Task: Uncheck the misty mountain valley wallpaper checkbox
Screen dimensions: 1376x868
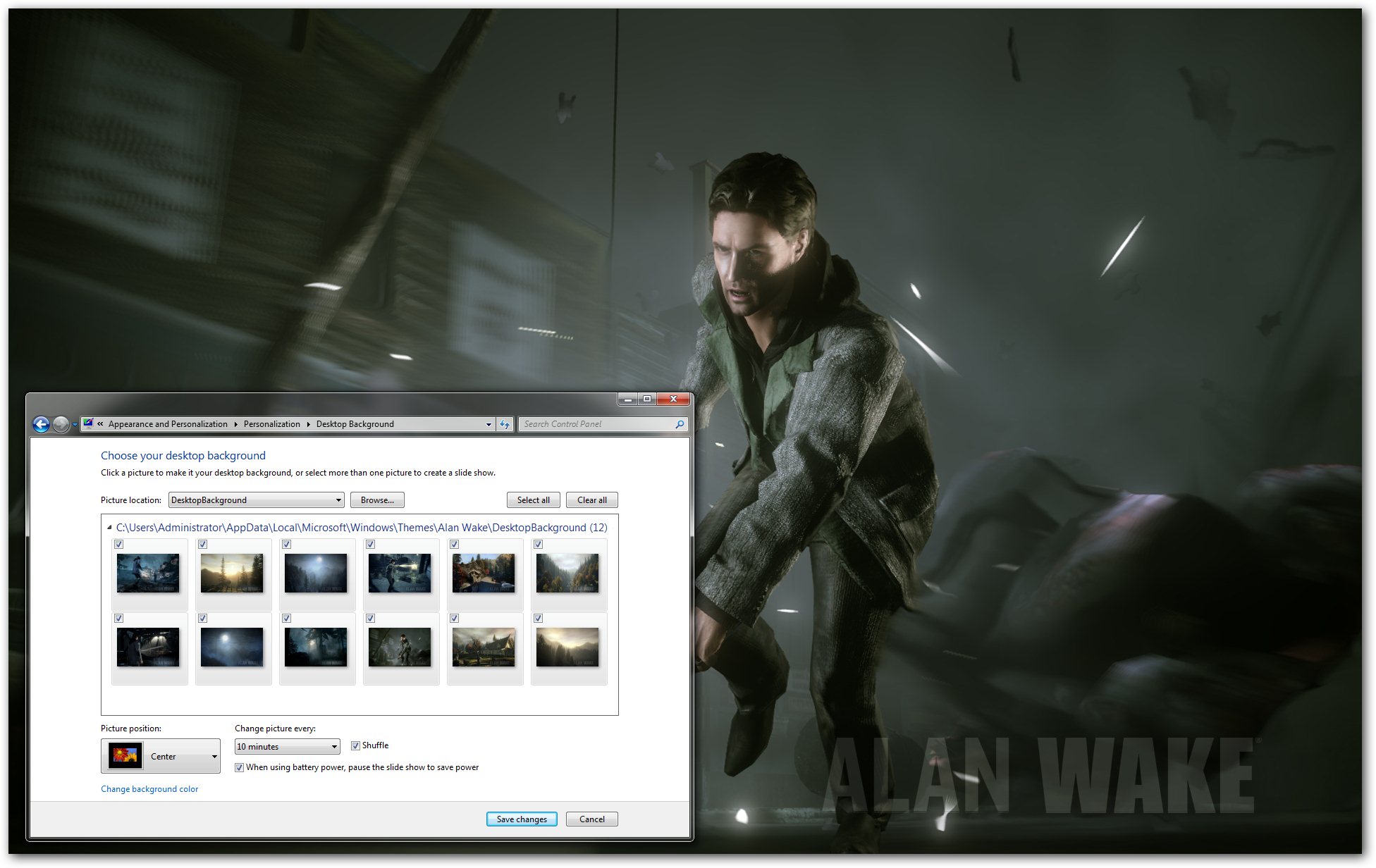Action: point(539,545)
